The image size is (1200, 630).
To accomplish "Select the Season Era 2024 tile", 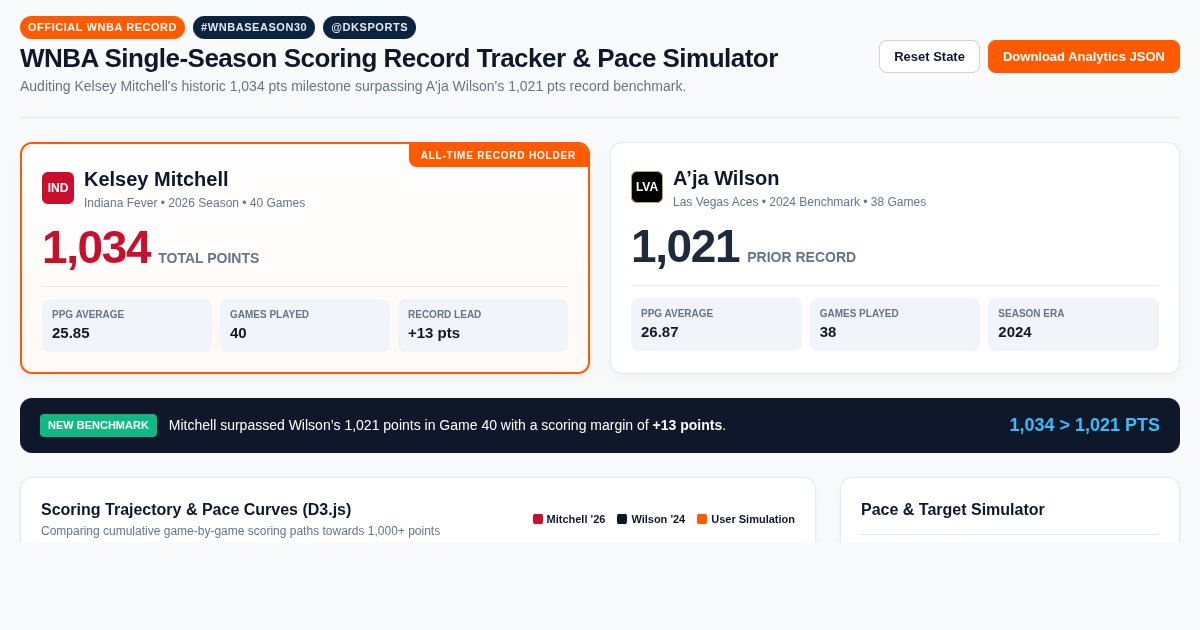I will click(1073, 324).
